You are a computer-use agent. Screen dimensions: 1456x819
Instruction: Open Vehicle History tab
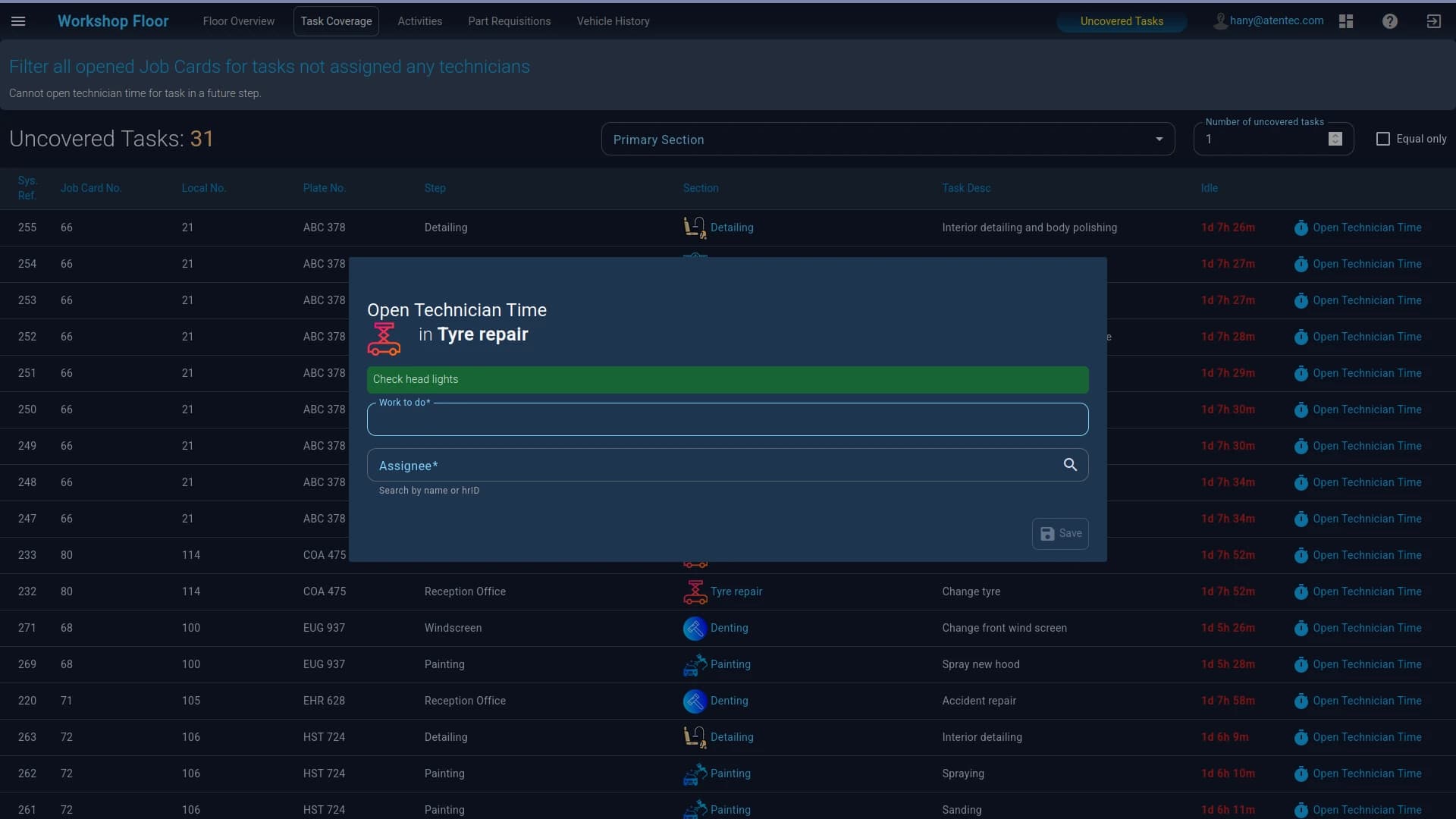tap(613, 21)
